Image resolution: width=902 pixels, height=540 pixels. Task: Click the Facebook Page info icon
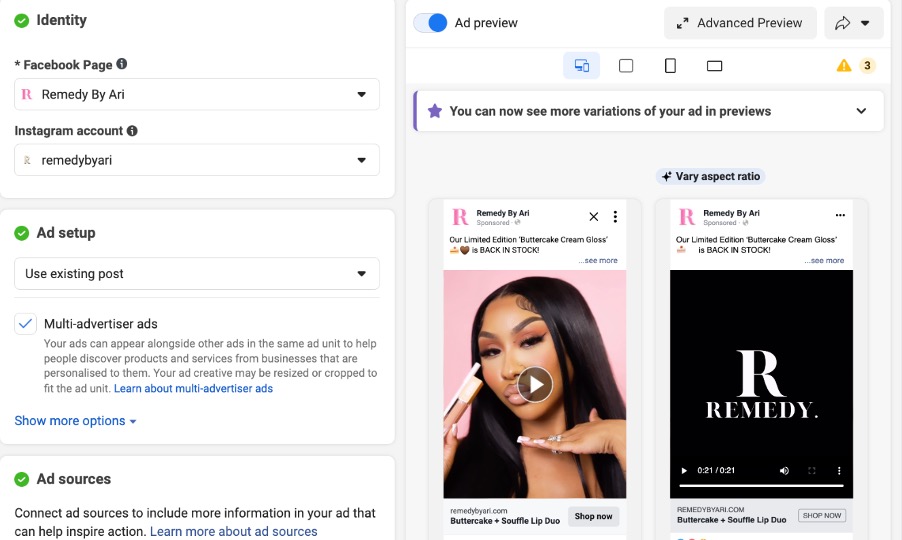pyautogui.click(x=121, y=64)
